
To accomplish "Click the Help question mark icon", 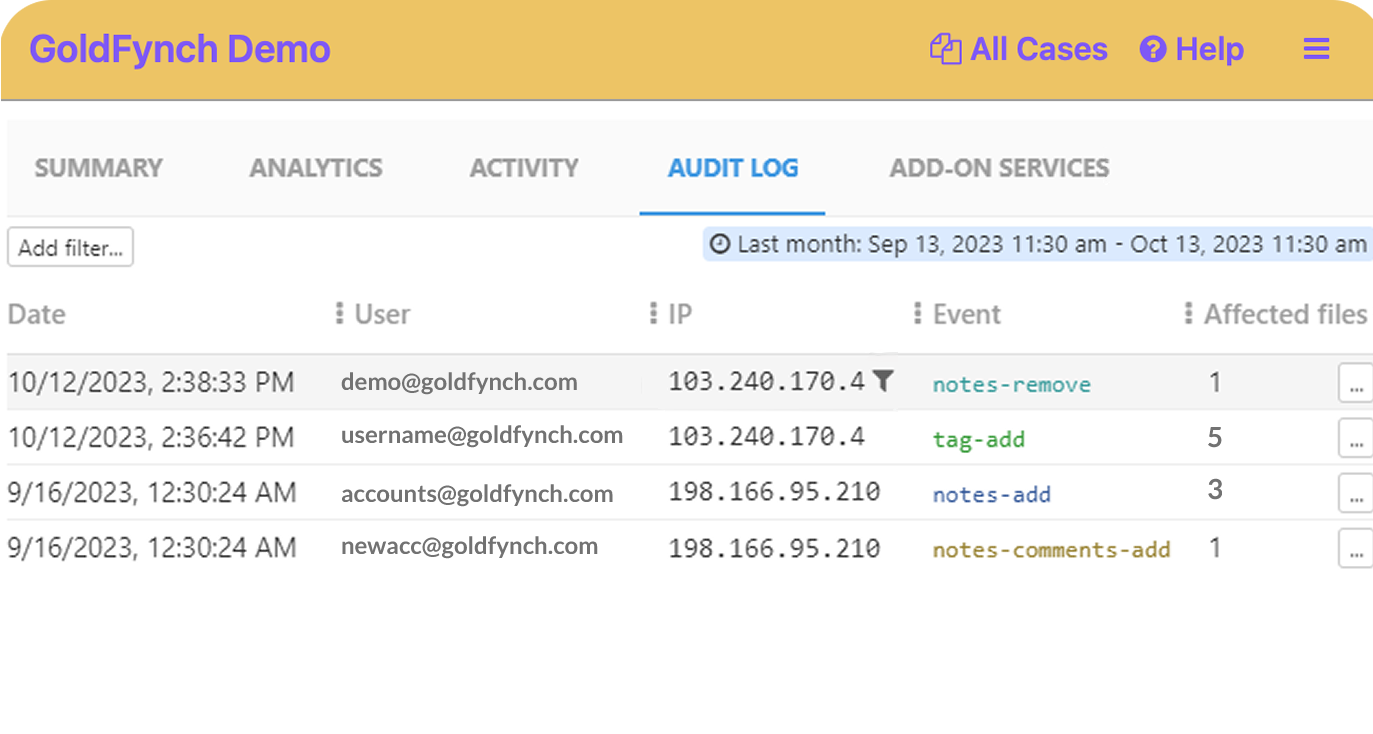I will 1153,49.
